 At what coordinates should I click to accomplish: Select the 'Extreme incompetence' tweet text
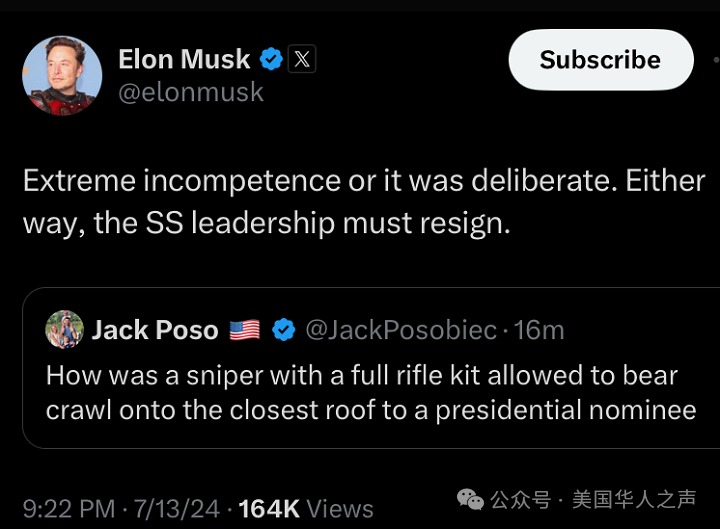[x=364, y=202]
